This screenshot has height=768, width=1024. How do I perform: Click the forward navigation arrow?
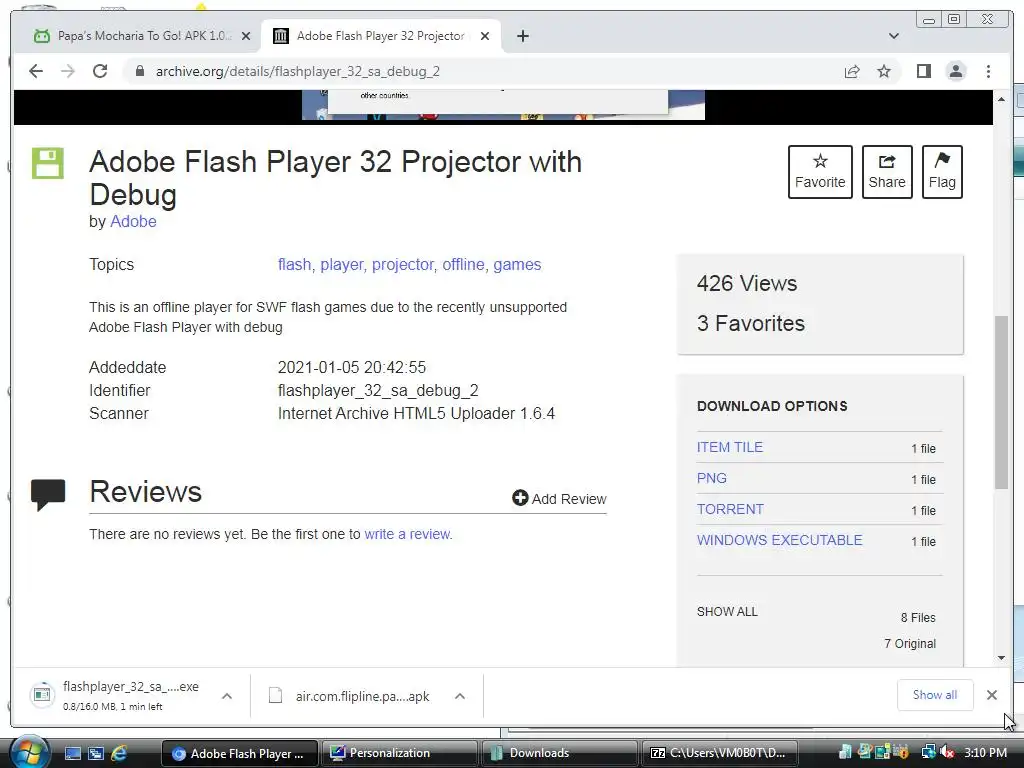point(68,71)
